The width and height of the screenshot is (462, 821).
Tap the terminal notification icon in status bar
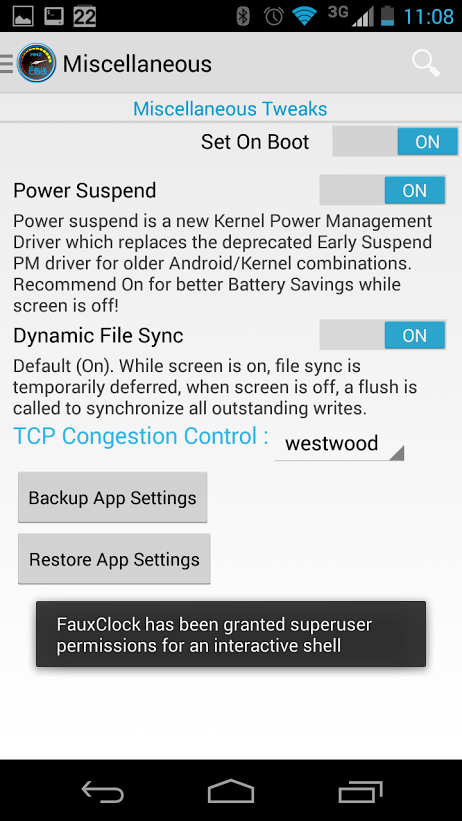[x=53, y=16]
